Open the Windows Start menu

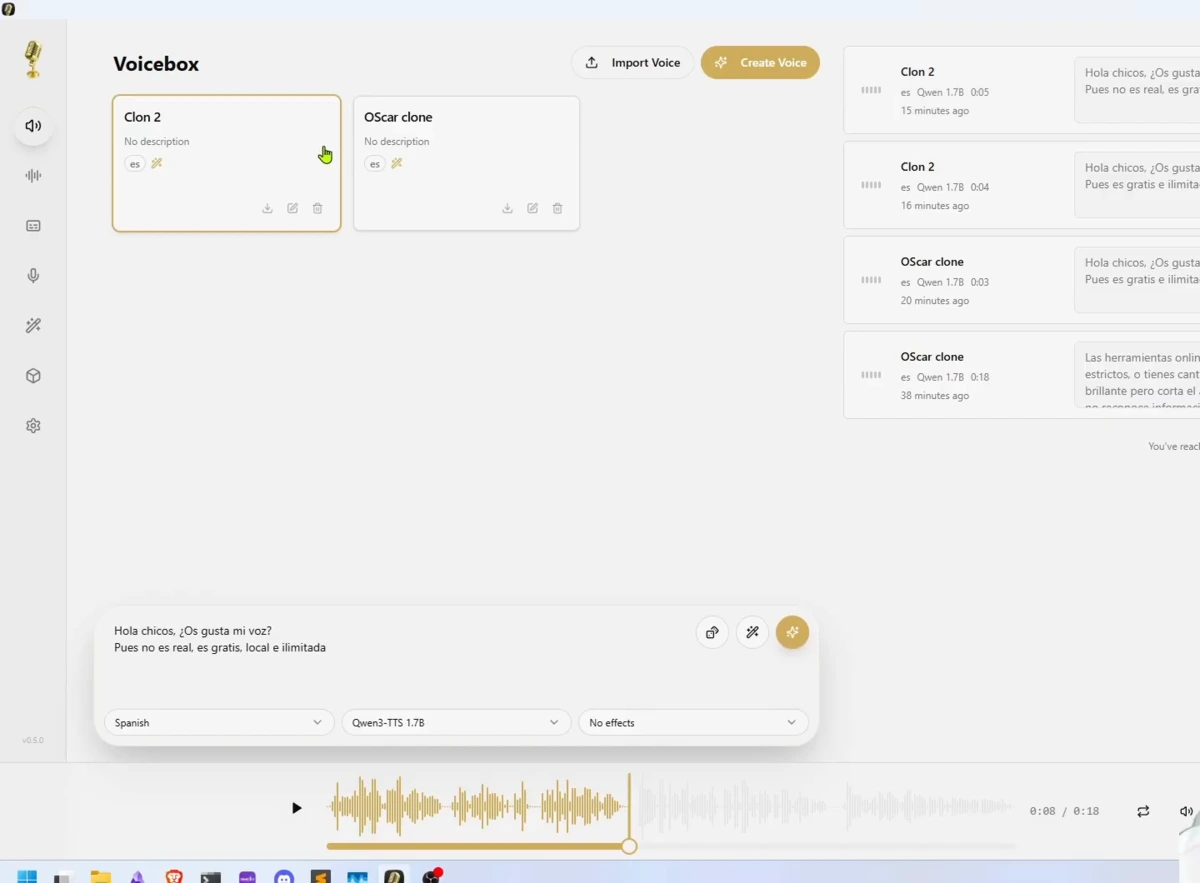(x=27, y=877)
